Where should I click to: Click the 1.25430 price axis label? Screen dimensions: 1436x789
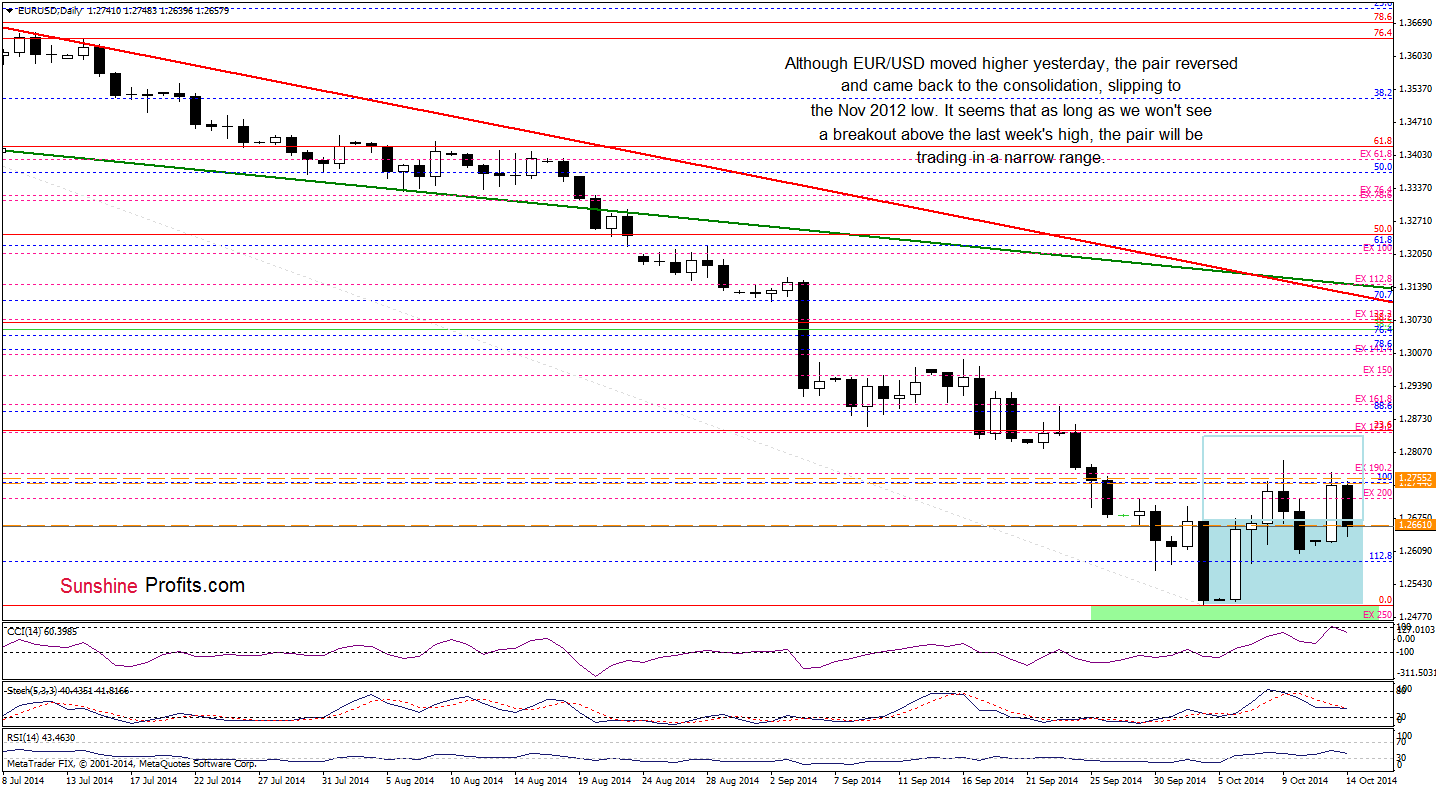1415,584
